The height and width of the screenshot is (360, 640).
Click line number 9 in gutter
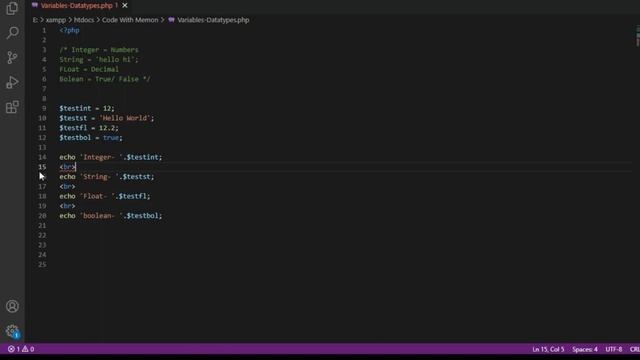pos(44,108)
